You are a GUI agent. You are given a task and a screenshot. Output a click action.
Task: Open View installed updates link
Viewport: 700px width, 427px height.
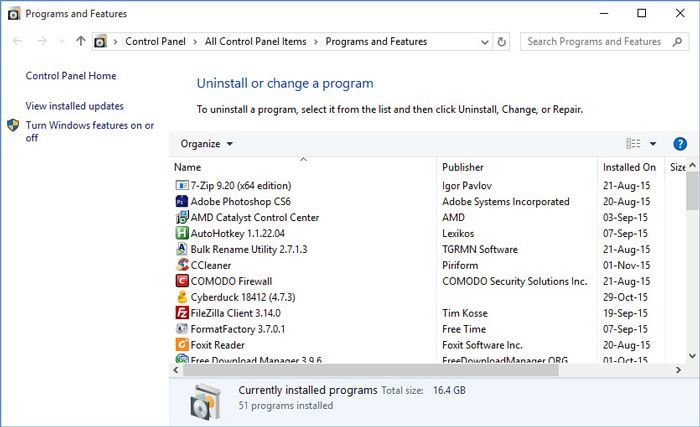pos(74,106)
